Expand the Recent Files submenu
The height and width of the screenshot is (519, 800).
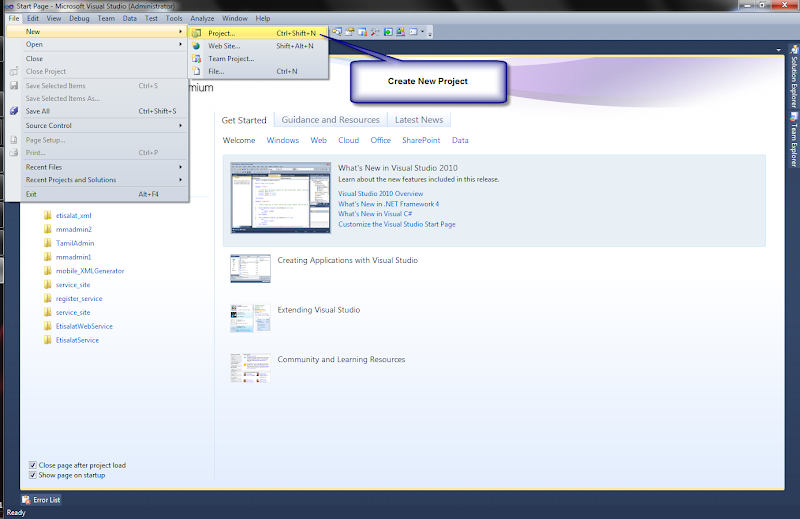[97, 167]
